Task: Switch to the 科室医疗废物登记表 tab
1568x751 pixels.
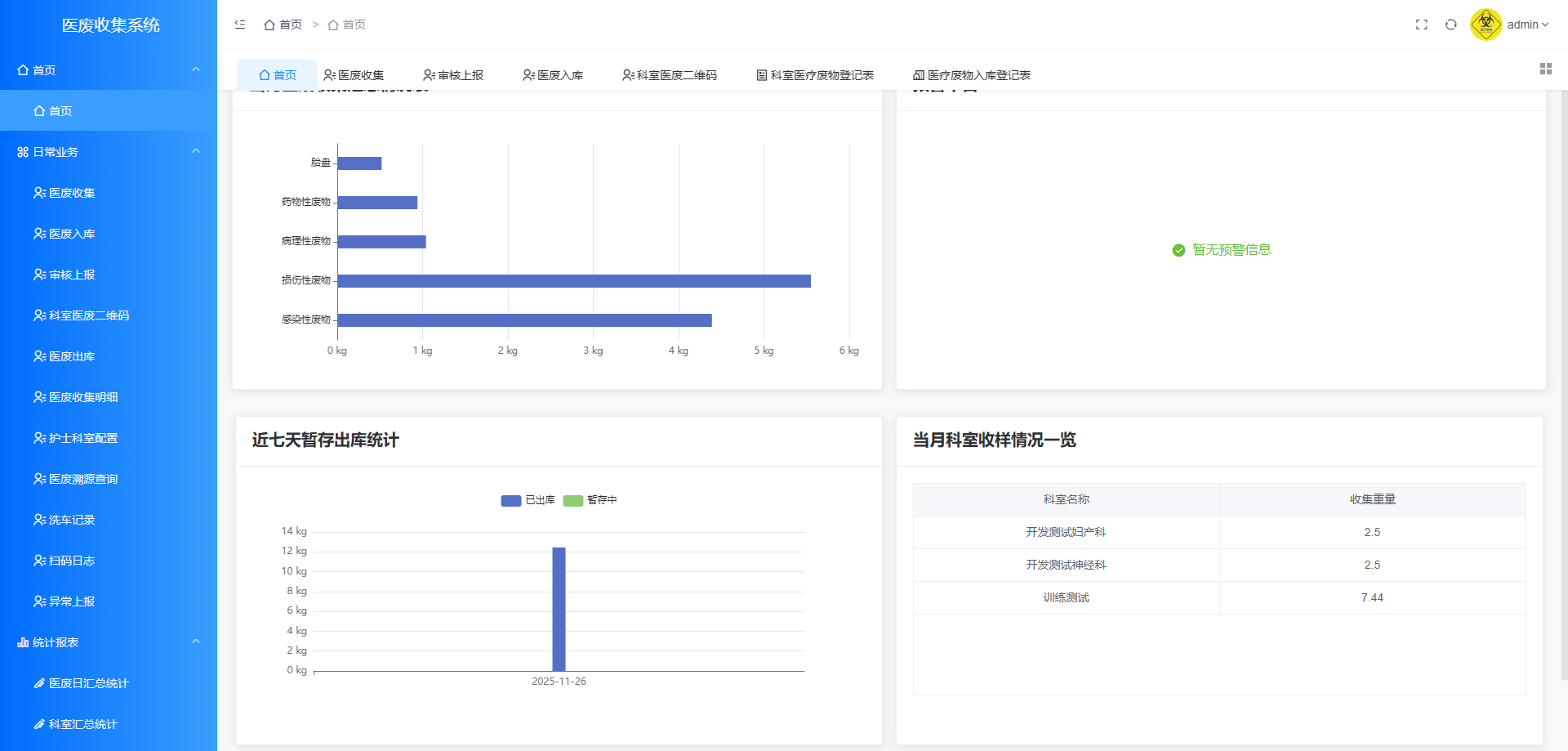Action: 815,75
